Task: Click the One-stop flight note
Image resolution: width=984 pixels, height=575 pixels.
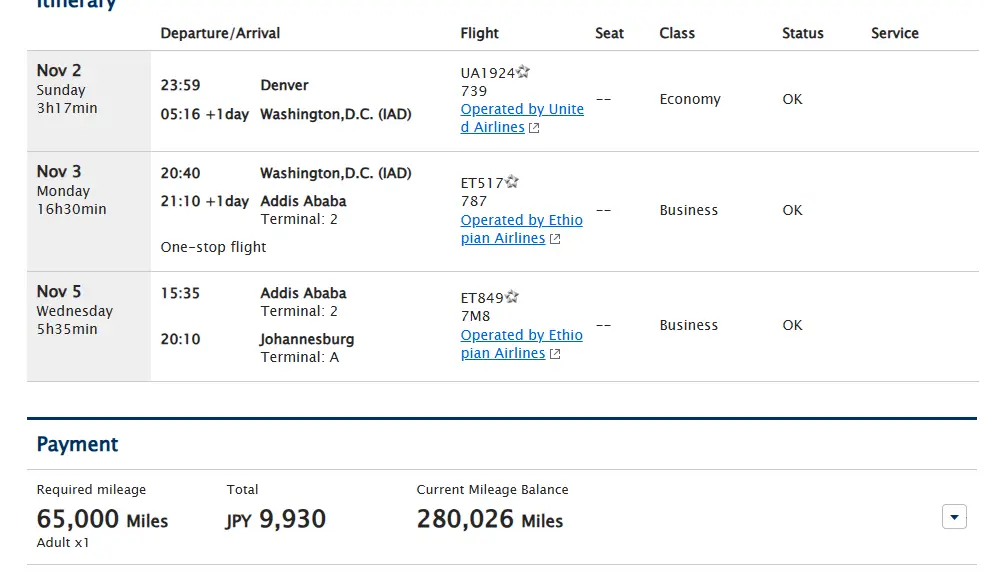Action: click(213, 247)
